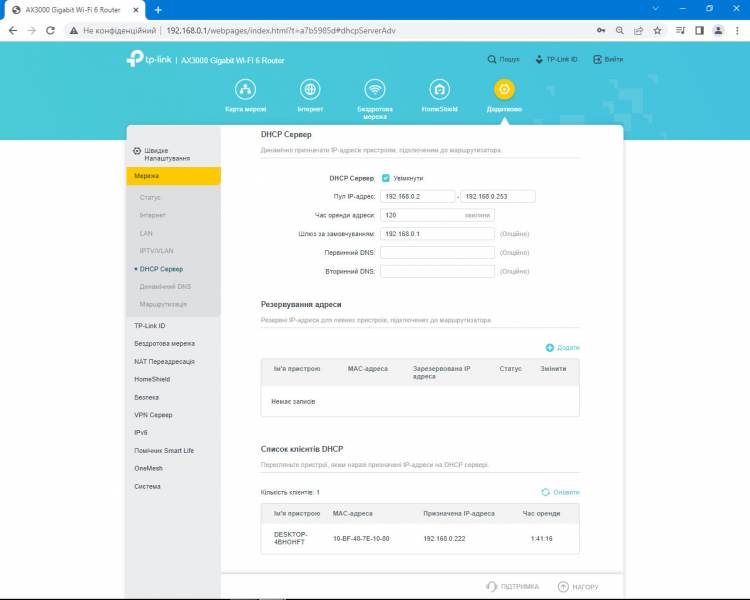Click the zoom magnifier icon in address bar

click(x=619, y=31)
